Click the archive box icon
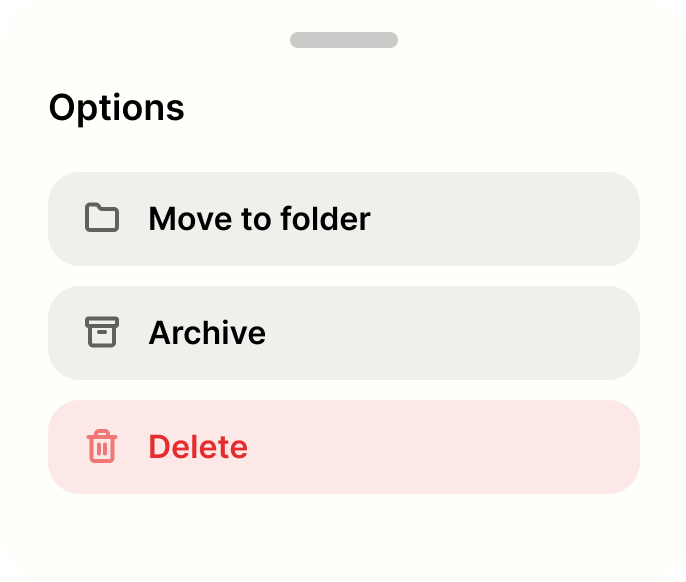Image resolution: width=686 pixels, height=582 pixels. click(102, 332)
